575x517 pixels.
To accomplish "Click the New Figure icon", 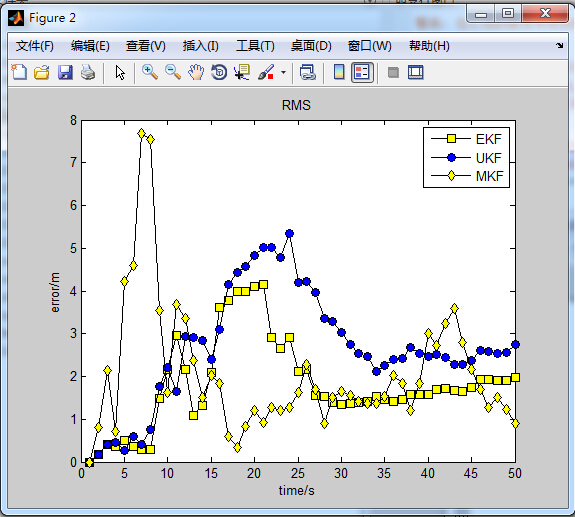I will 19,72.
